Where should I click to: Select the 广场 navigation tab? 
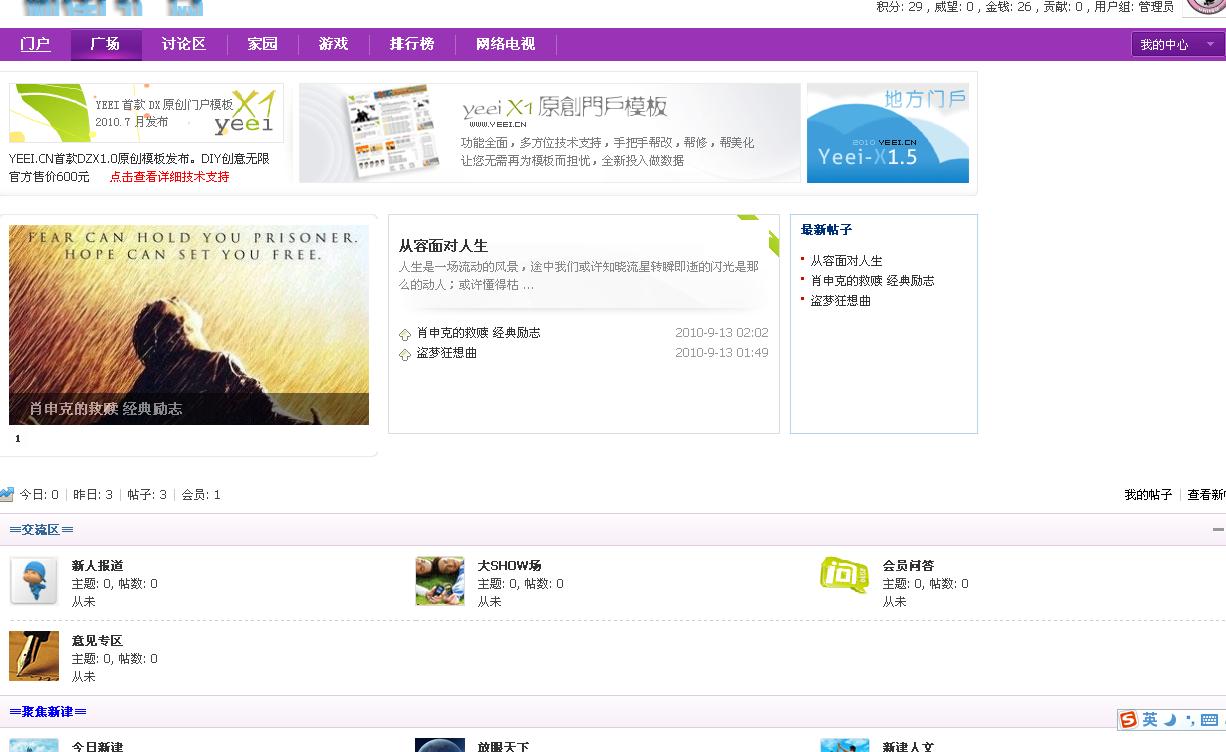tap(105, 44)
